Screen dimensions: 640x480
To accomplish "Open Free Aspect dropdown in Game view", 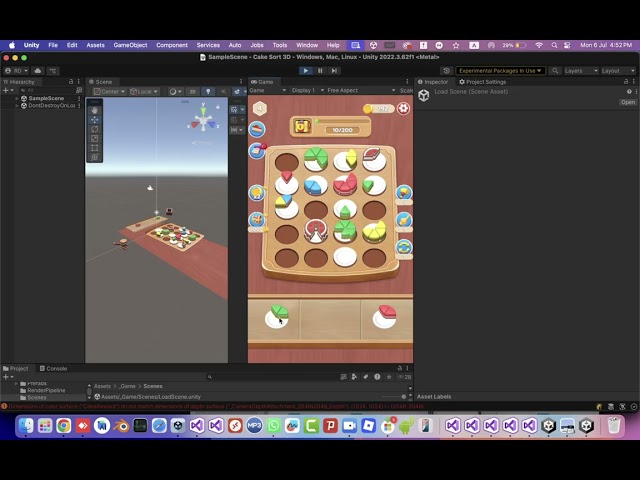I will tap(361, 90).
